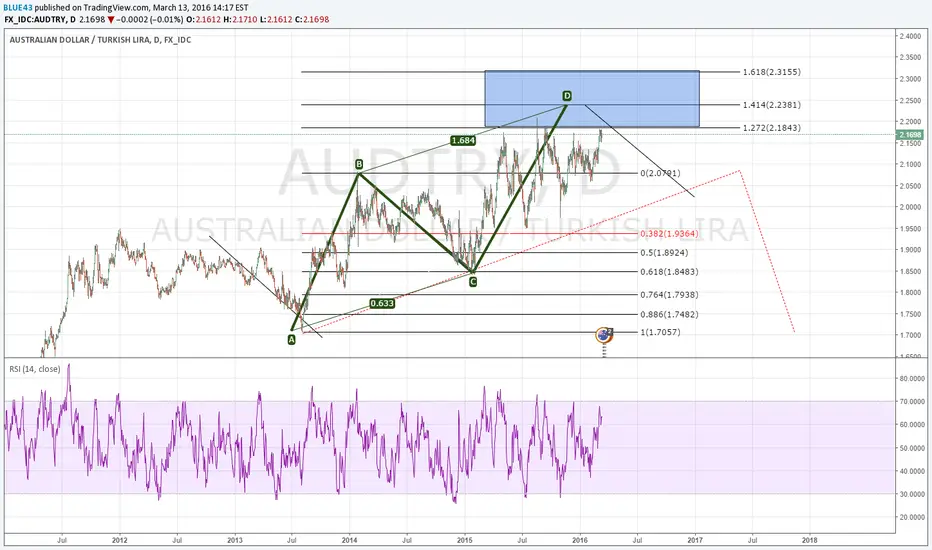Screen dimensions: 932x550
Task: Click the 1.618(2.3155) Fibonacci label
Action: coord(772,72)
